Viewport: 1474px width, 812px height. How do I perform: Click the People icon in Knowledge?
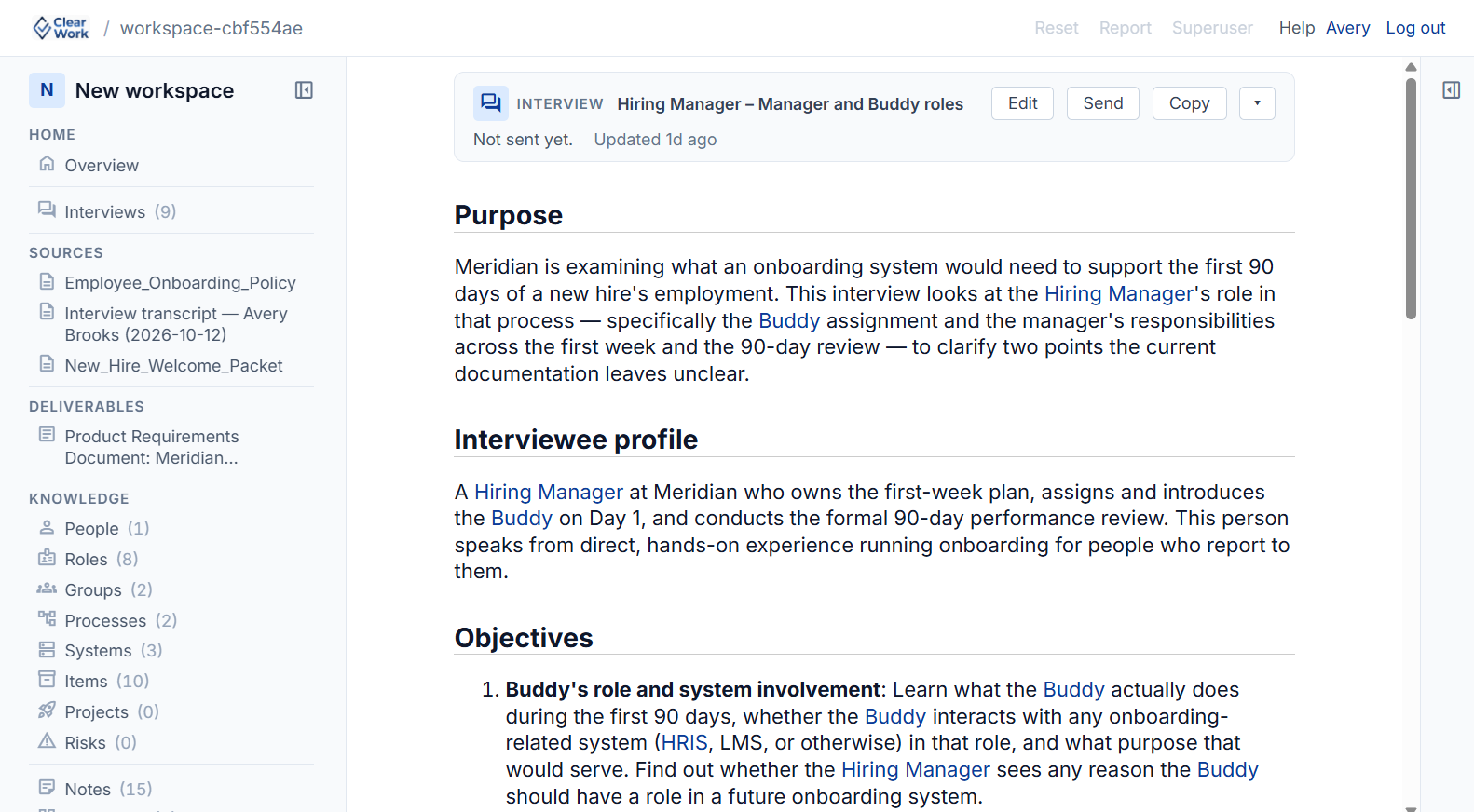coord(47,527)
